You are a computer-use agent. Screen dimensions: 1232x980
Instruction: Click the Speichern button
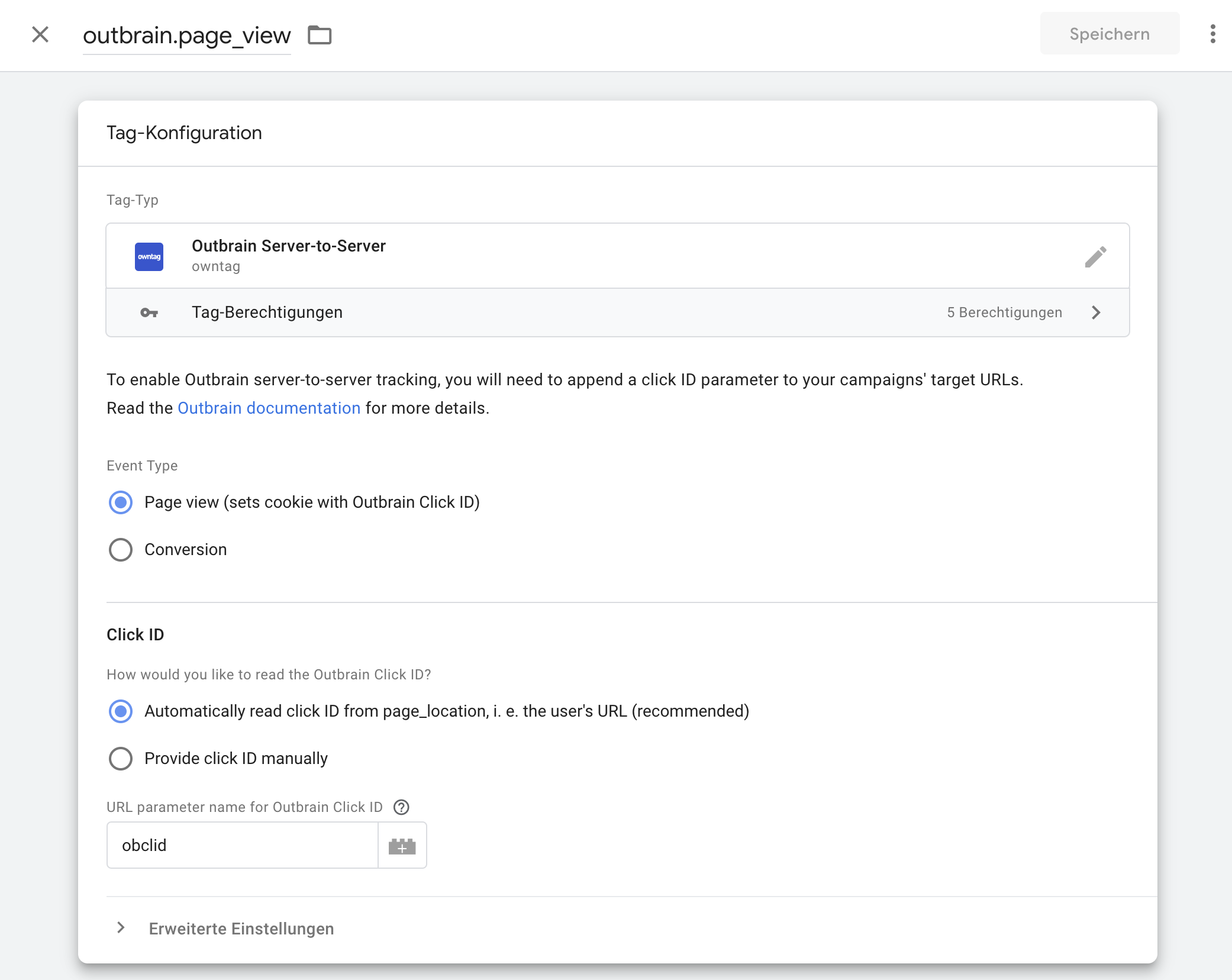coord(1110,34)
